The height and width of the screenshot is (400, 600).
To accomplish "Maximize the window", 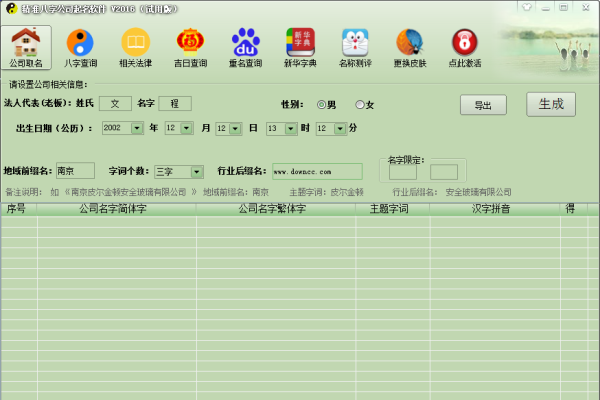I will coord(564,7).
